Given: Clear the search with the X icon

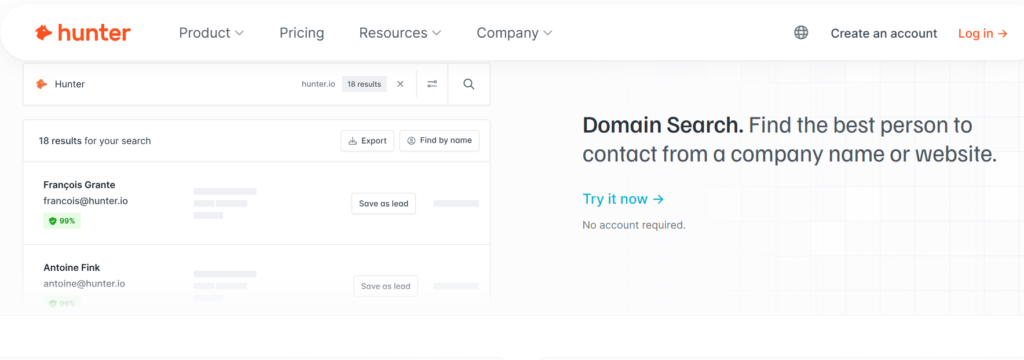Looking at the screenshot, I should (x=400, y=84).
